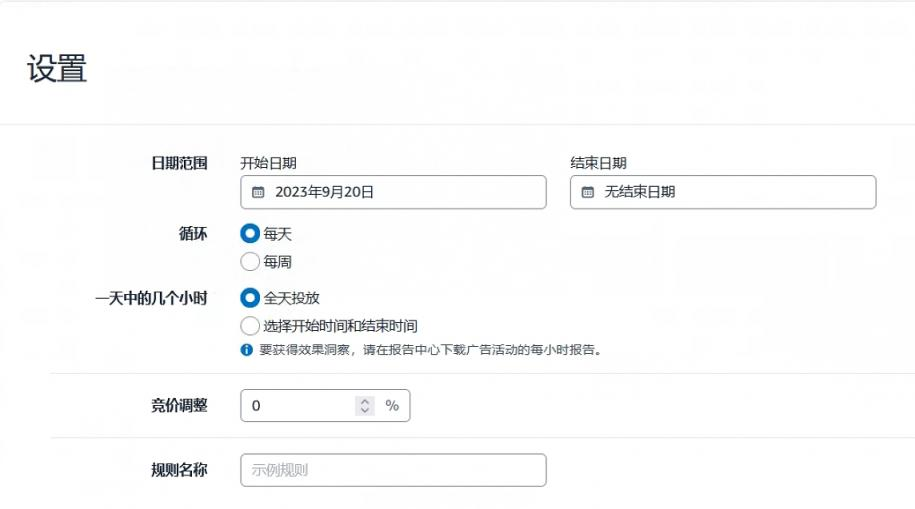Click the blue info icon beside hourly report hint
Viewport: 915px width, 509px height.
(246, 350)
